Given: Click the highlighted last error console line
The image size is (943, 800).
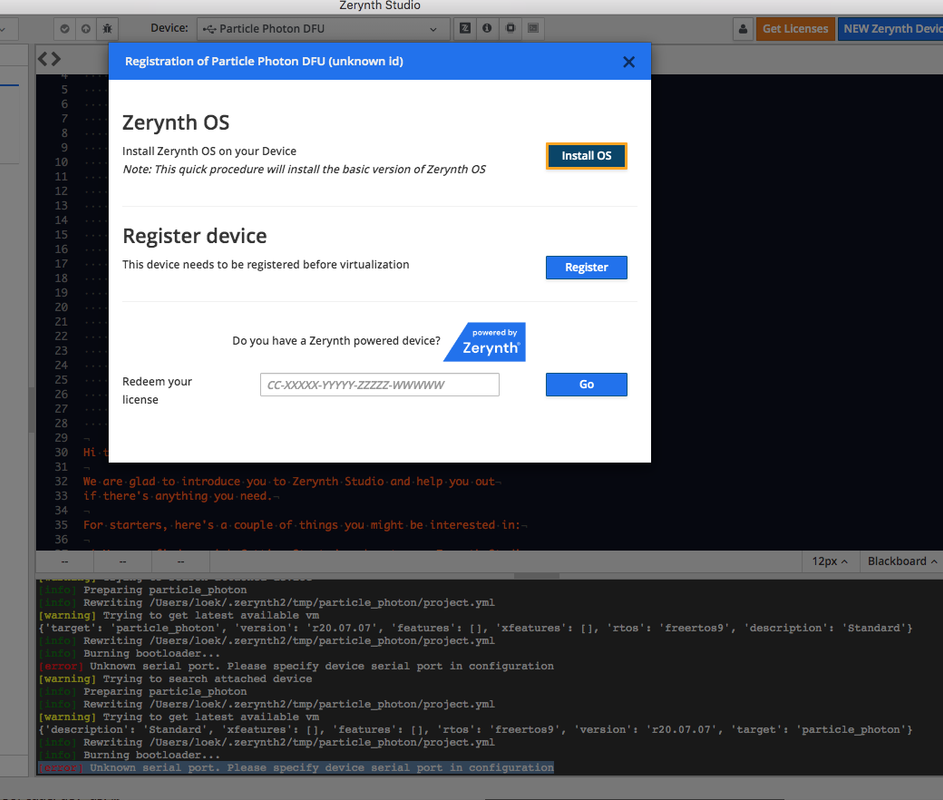Looking at the screenshot, I should click(296, 768).
